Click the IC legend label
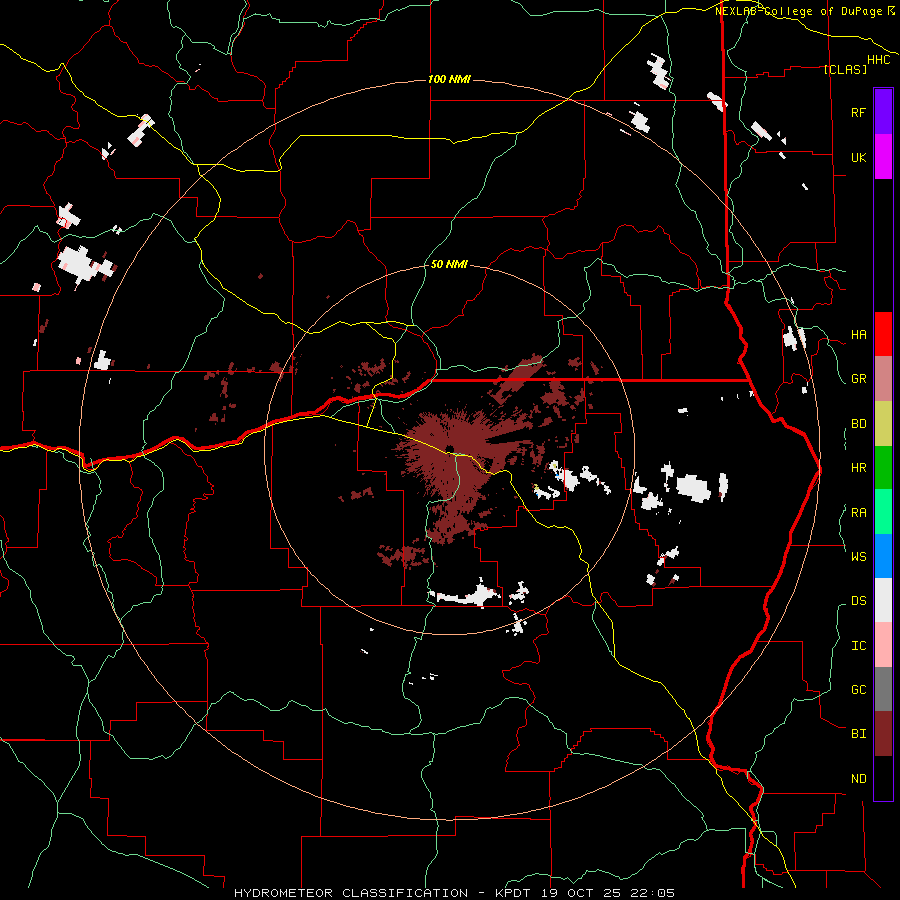This screenshot has width=900, height=900. coord(858,646)
